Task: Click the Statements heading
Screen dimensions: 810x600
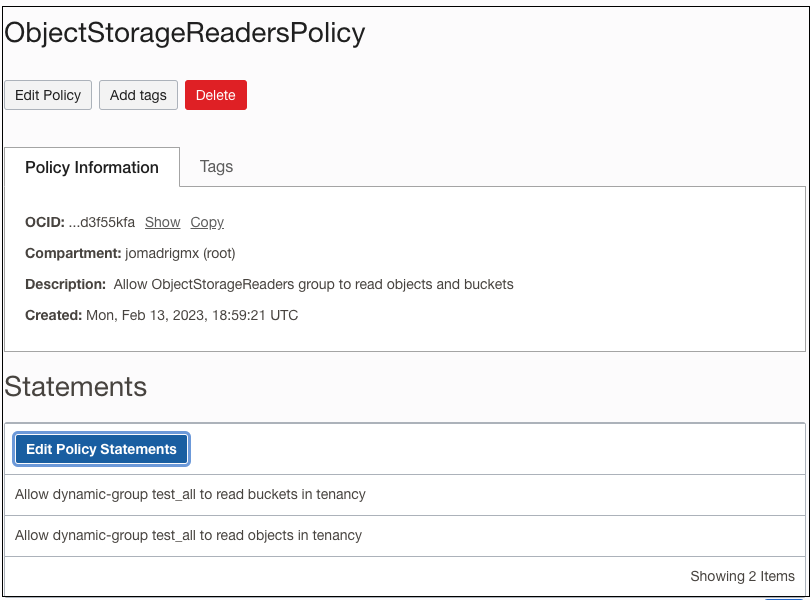Action: pos(75,387)
